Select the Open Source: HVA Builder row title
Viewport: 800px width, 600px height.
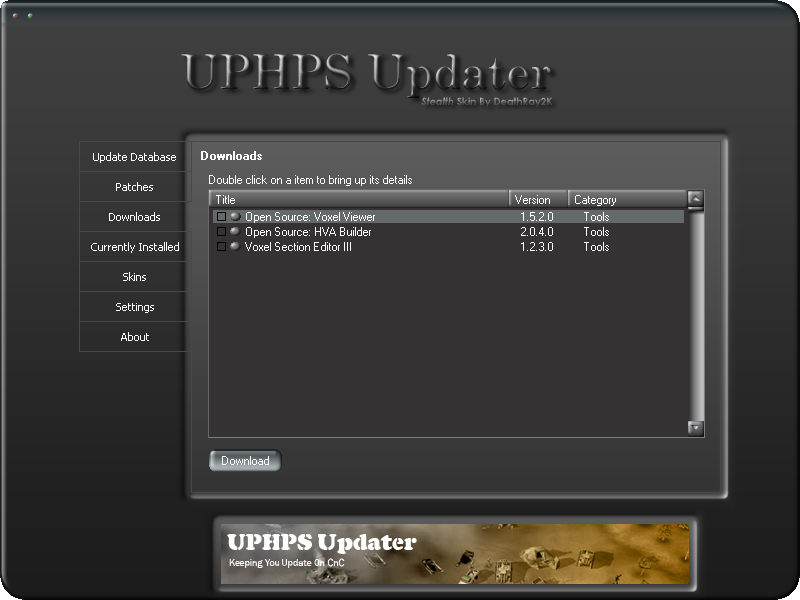pyautogui.click(x=308, y=232)
